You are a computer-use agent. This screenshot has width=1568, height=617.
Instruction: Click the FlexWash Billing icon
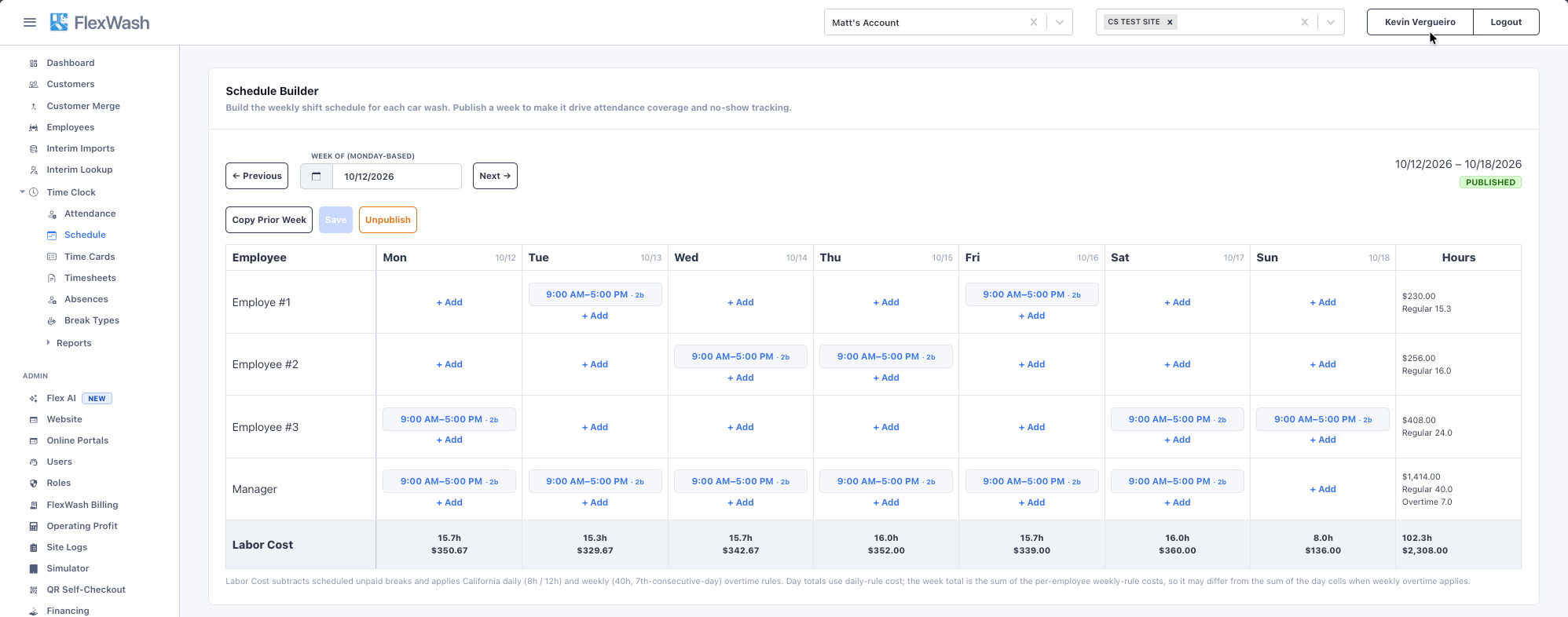pyautogui.click(x=34, y=506)
